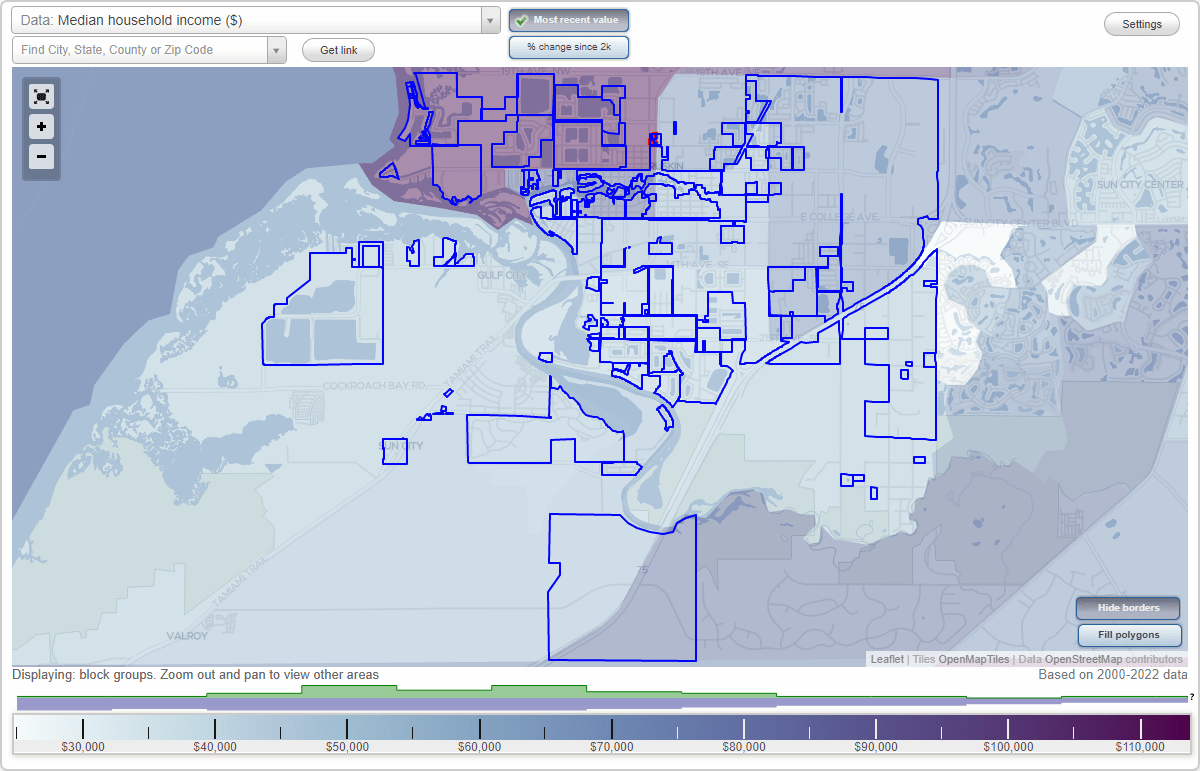Toggle the Hide borders button
This screenshot has height=771, width=1200.
point(1129,607)
